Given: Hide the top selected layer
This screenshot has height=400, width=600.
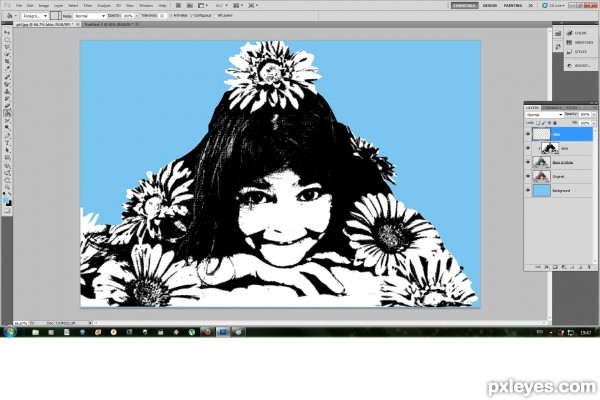Looking at the screenshot, I should coord(528,134).
